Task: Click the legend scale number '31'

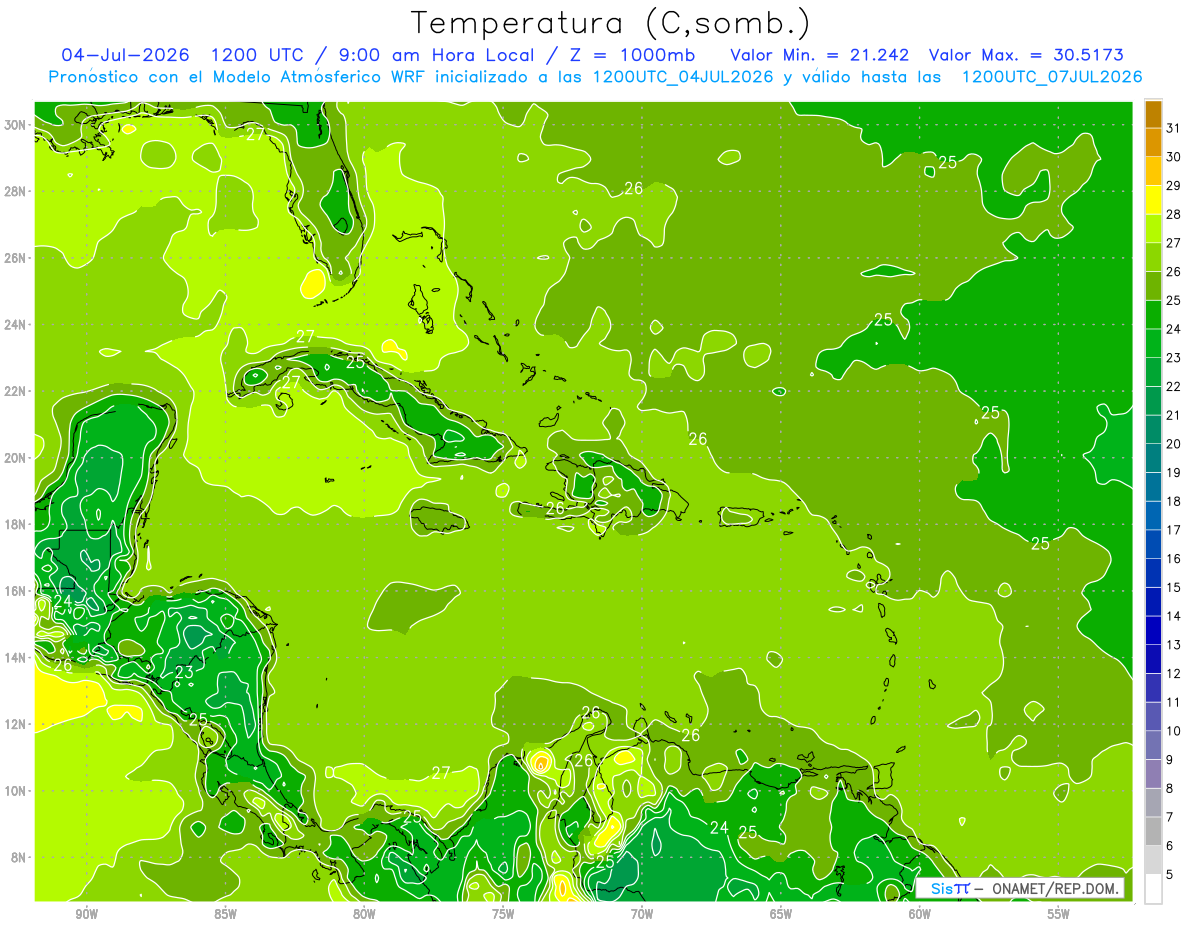Action: tap(1174, 127)
